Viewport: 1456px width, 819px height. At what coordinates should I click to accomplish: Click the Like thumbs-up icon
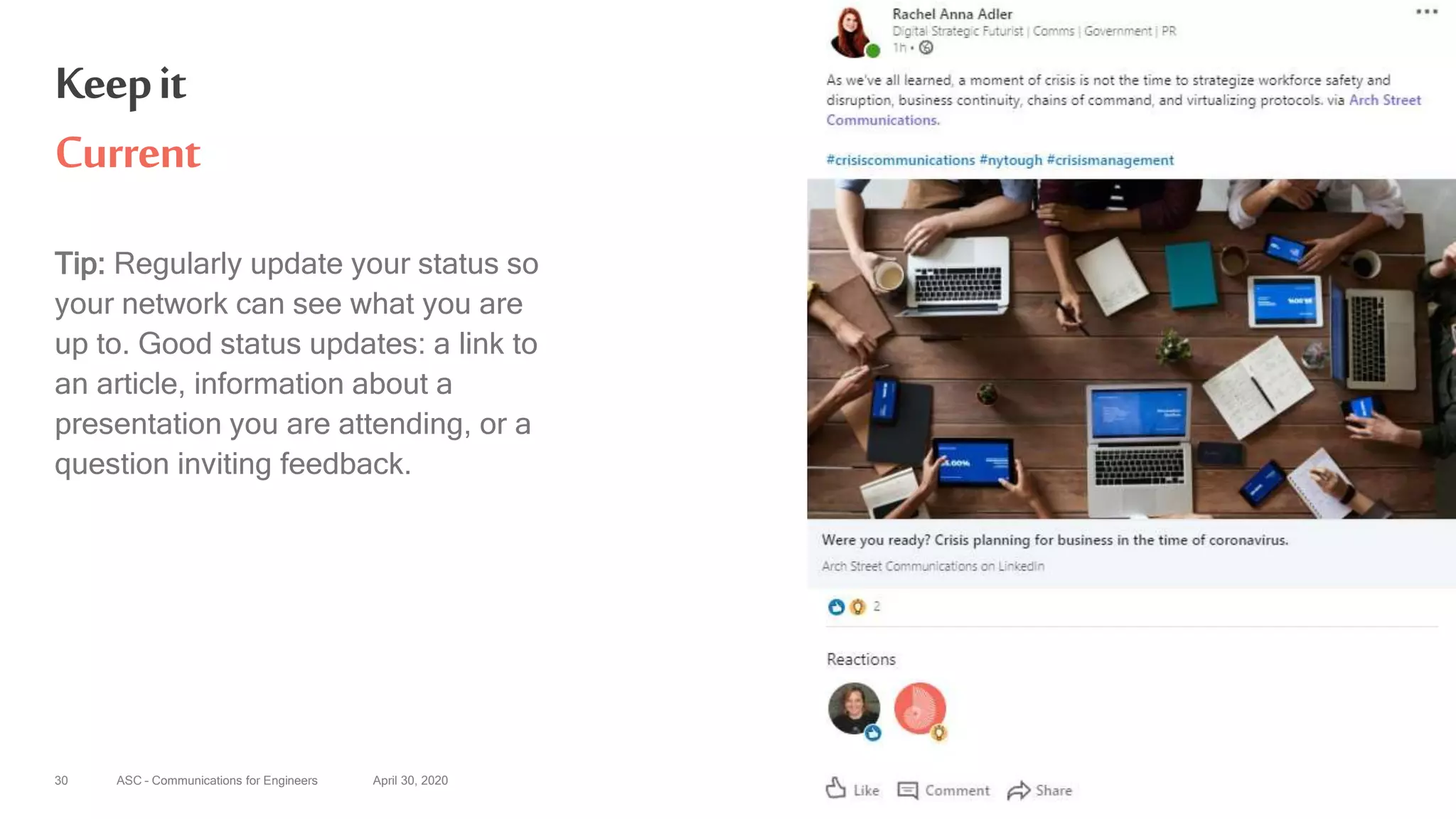[x=836, y=788]
